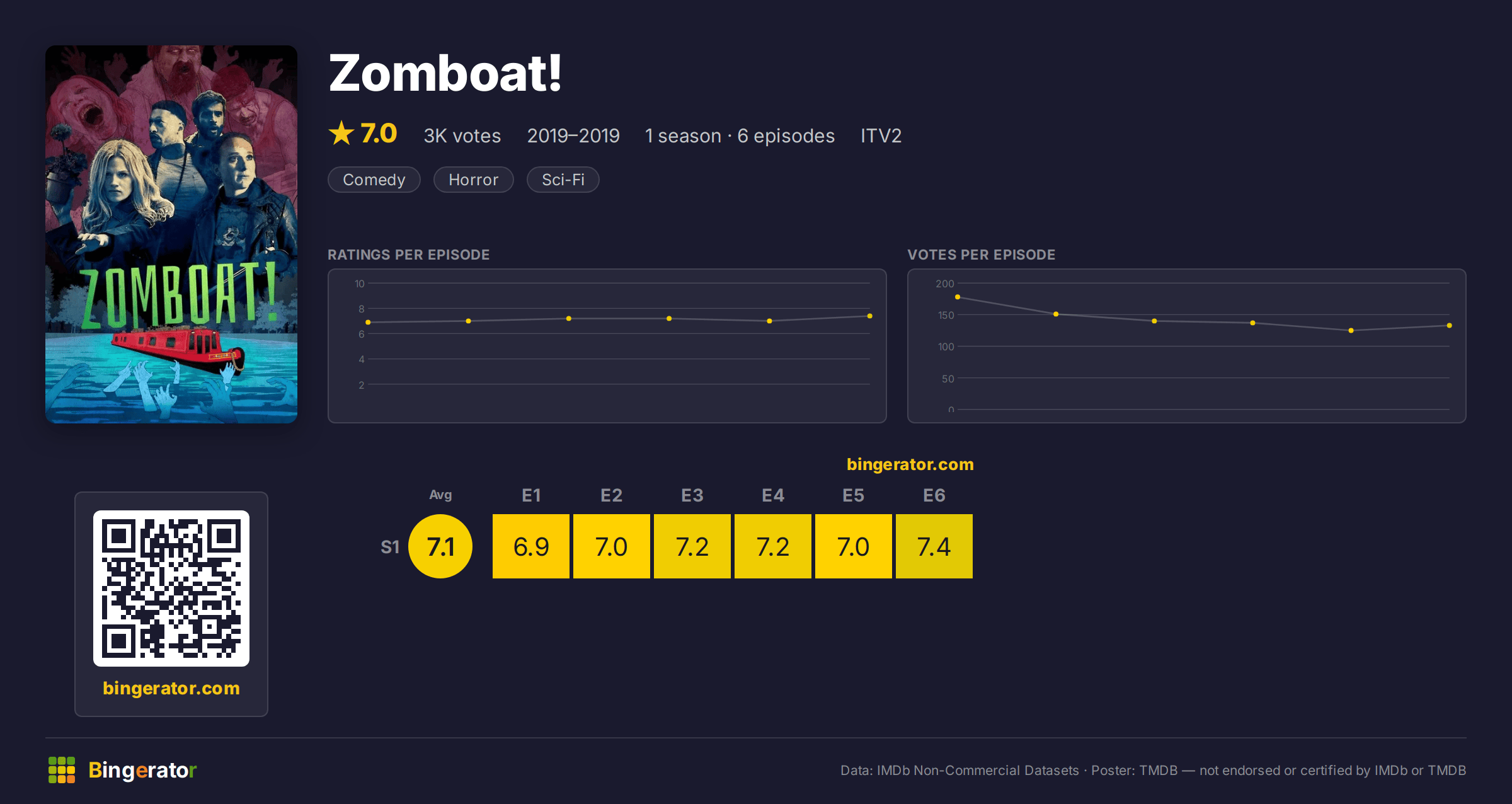Click the gold star rating icon

[x=341, y=133]
